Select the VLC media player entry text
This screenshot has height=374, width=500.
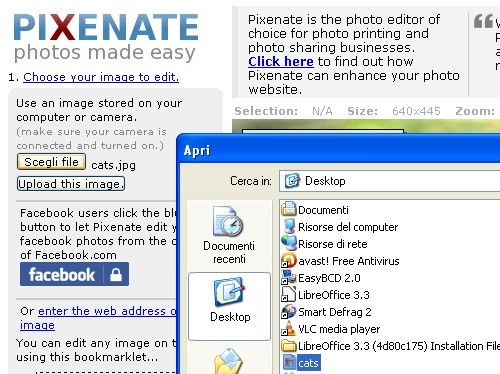point(339,329)
